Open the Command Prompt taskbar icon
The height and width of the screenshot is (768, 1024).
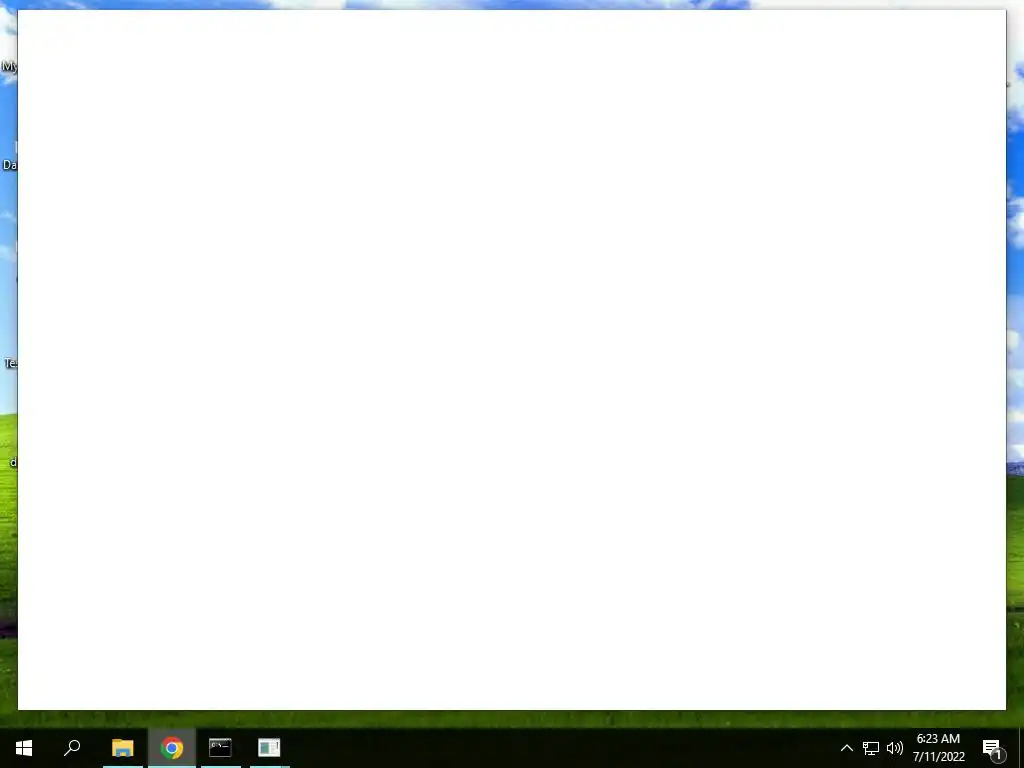pyautogui.click(x=220, y=748)
